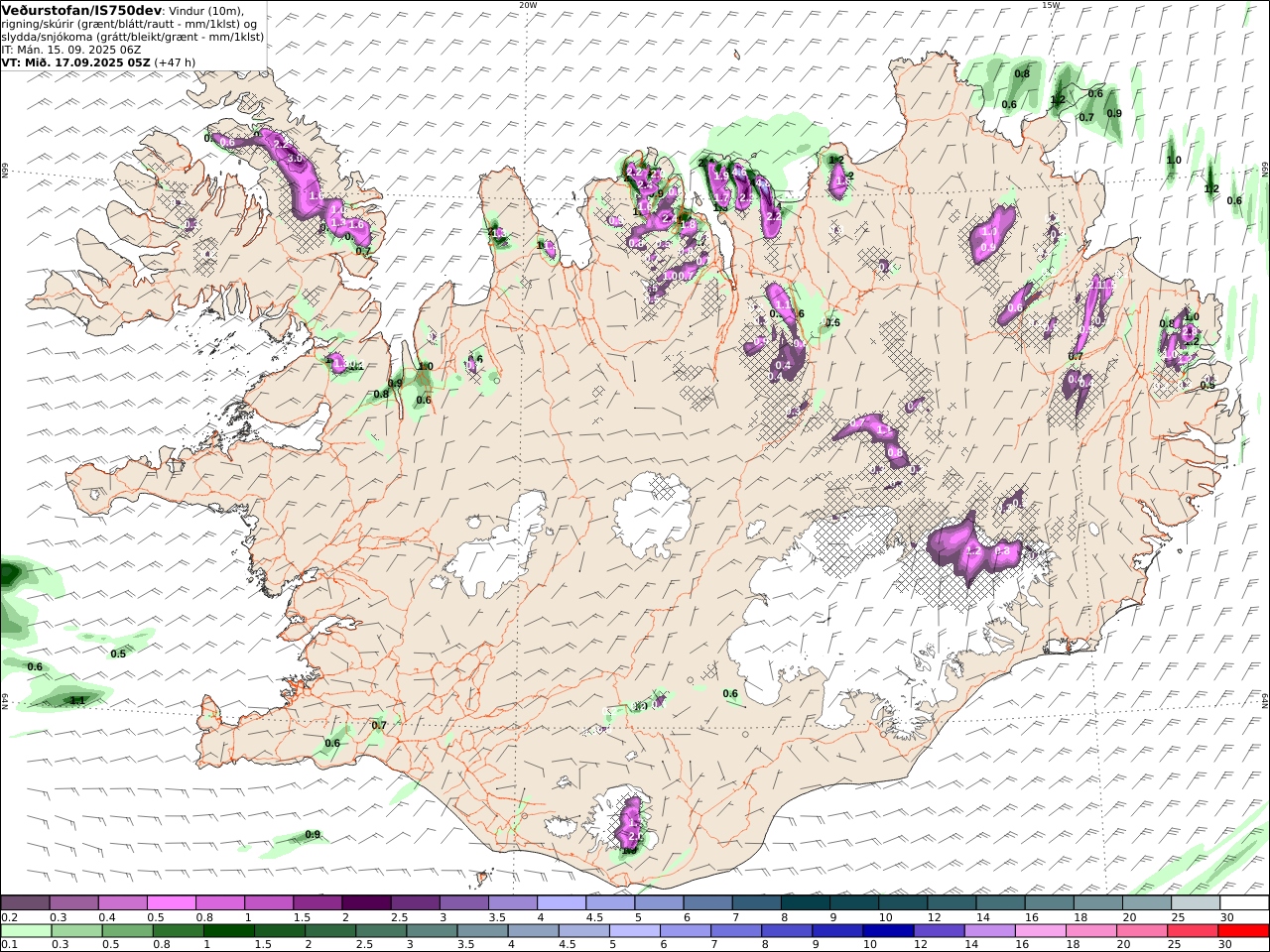Select the medium green 0.5 rain legend swatch
Screen dimensions: 1270x952
tap(127, 931)
